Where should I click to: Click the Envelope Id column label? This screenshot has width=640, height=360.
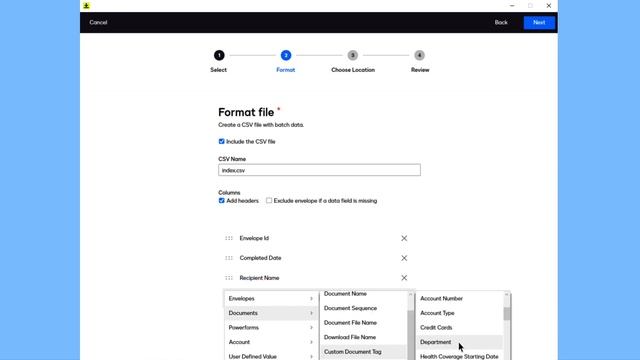254,238
